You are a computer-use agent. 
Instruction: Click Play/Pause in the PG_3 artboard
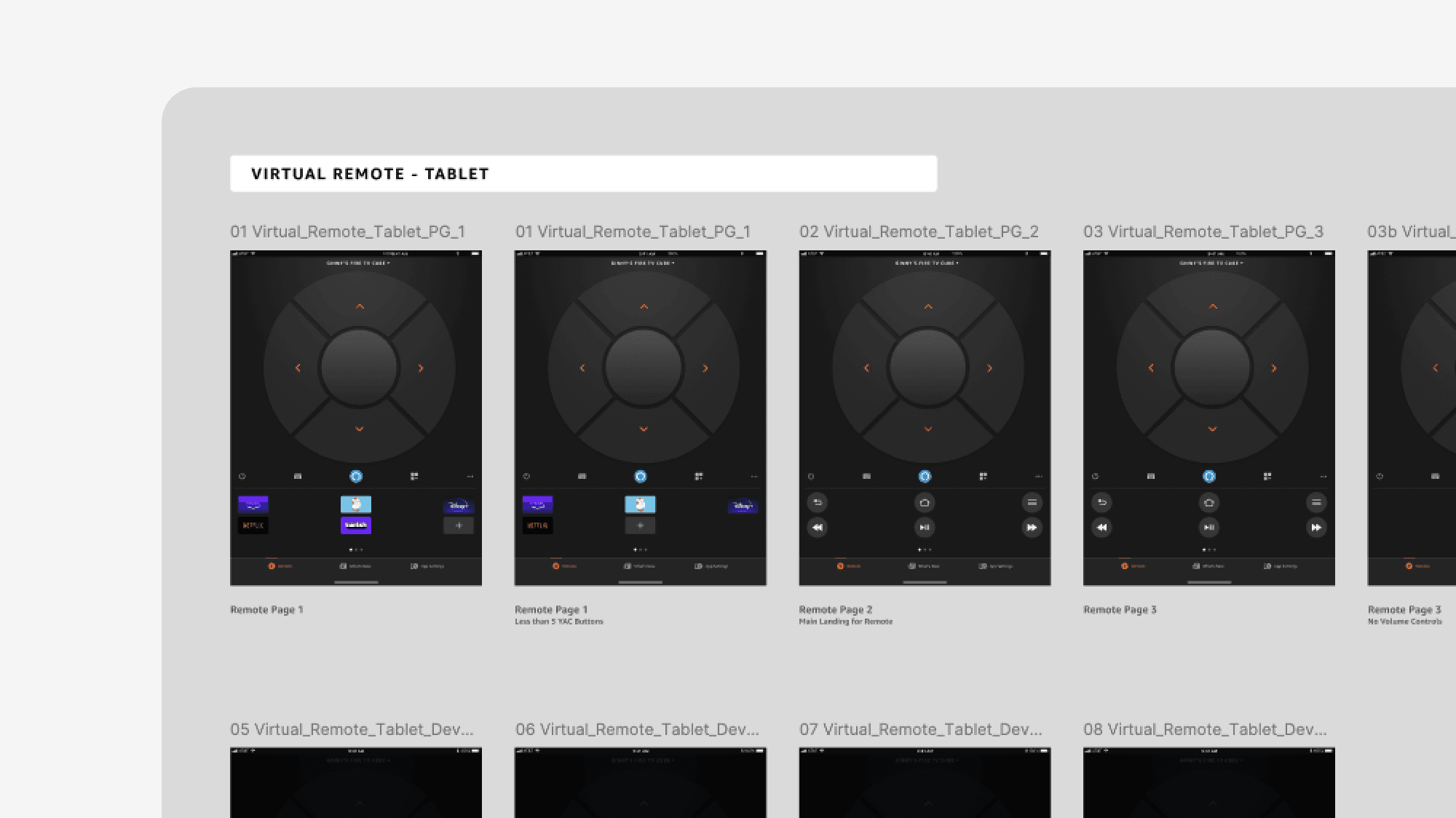1209,528
